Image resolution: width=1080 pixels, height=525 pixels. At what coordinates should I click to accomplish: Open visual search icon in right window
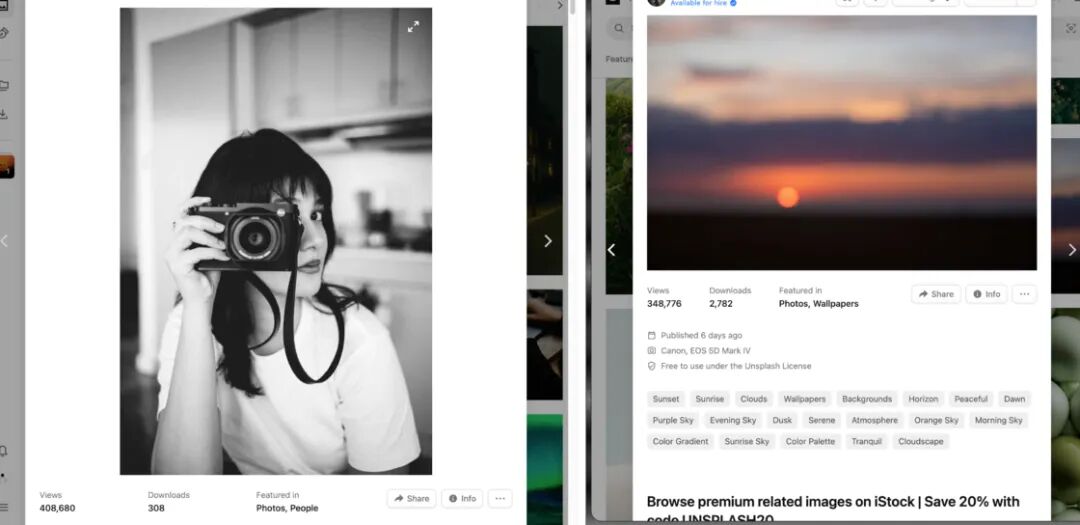coord(1071,28)
